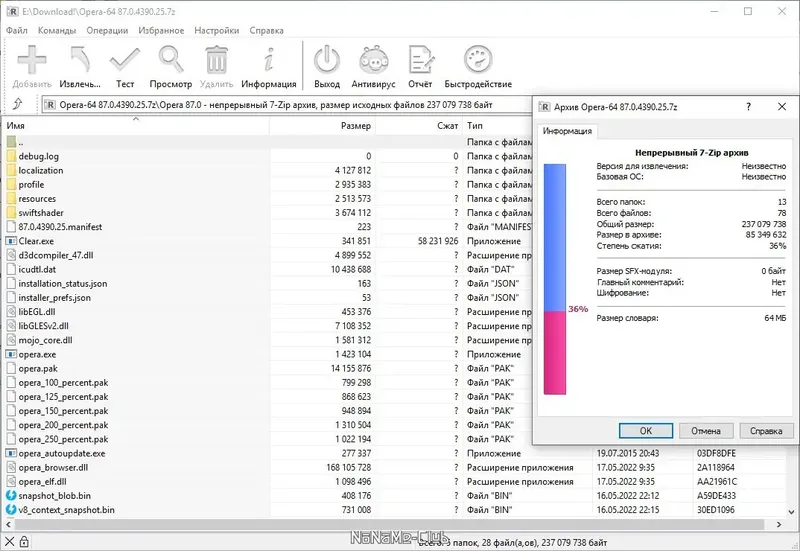Select the opera_autoupdate.exe icon

11,453
